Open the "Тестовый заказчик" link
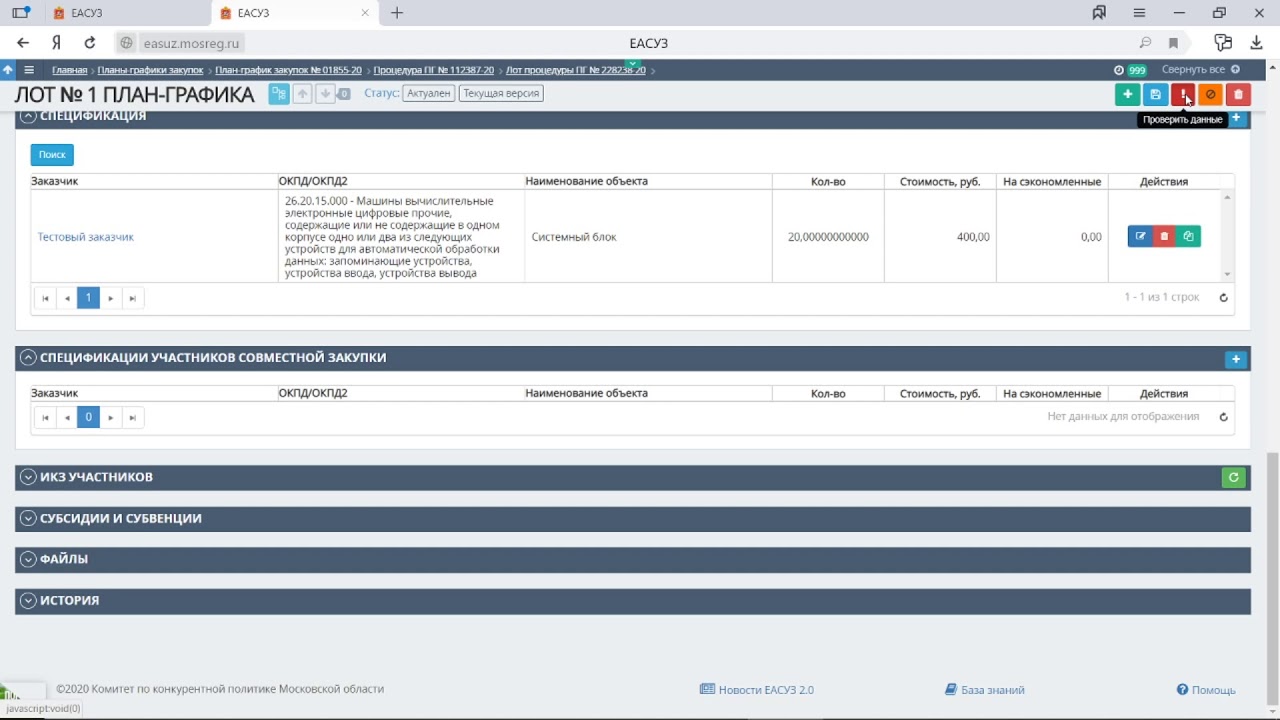Image resolution: width=1280 pixels, height=720 pixels. 86,237
